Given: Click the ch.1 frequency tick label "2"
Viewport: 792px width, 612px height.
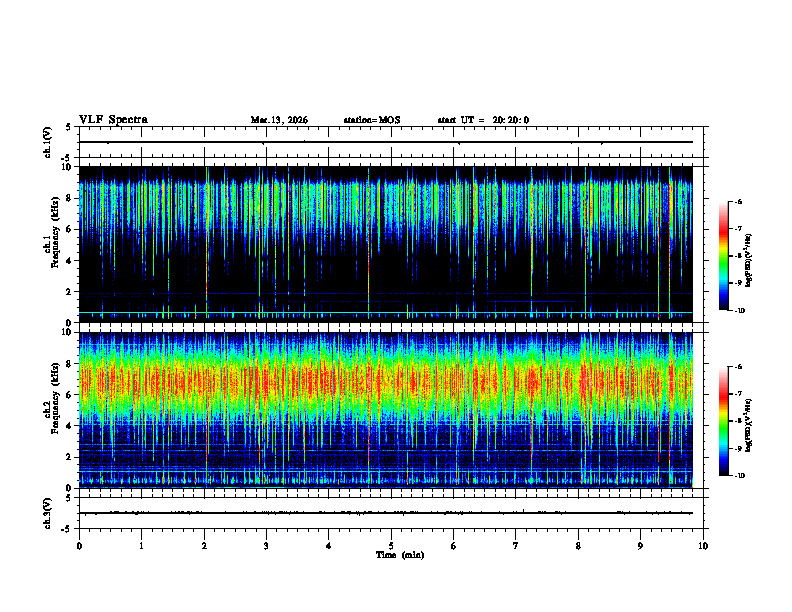Looking at the screenshot, I should (x=70, y=292).
